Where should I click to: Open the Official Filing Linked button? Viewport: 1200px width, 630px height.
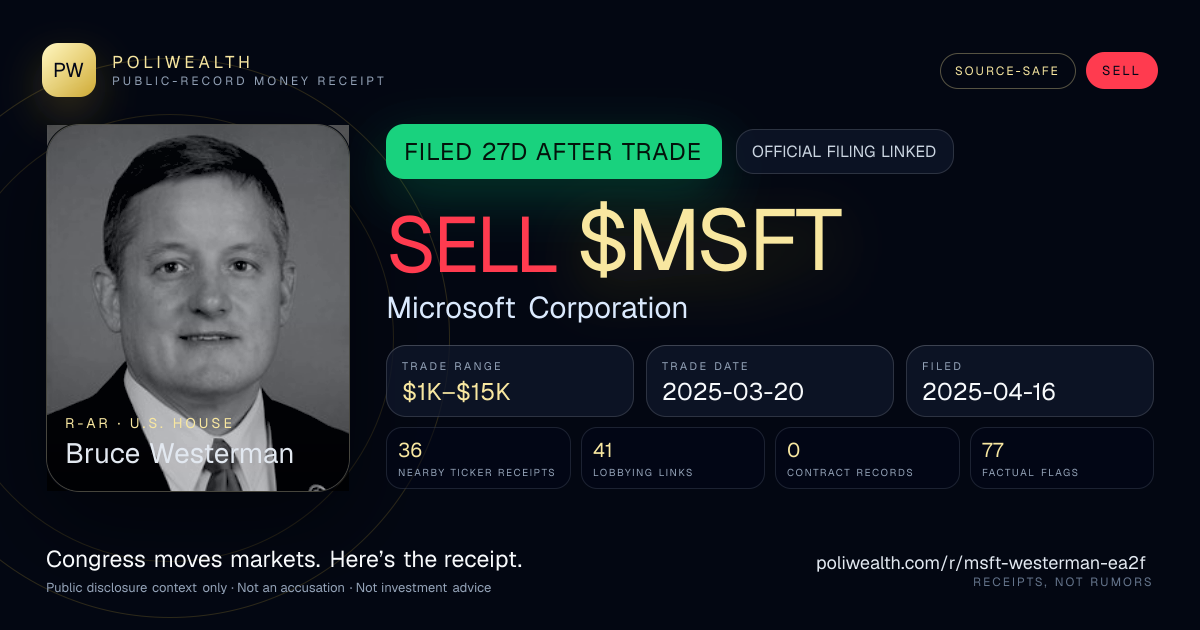tap(844, 152)
